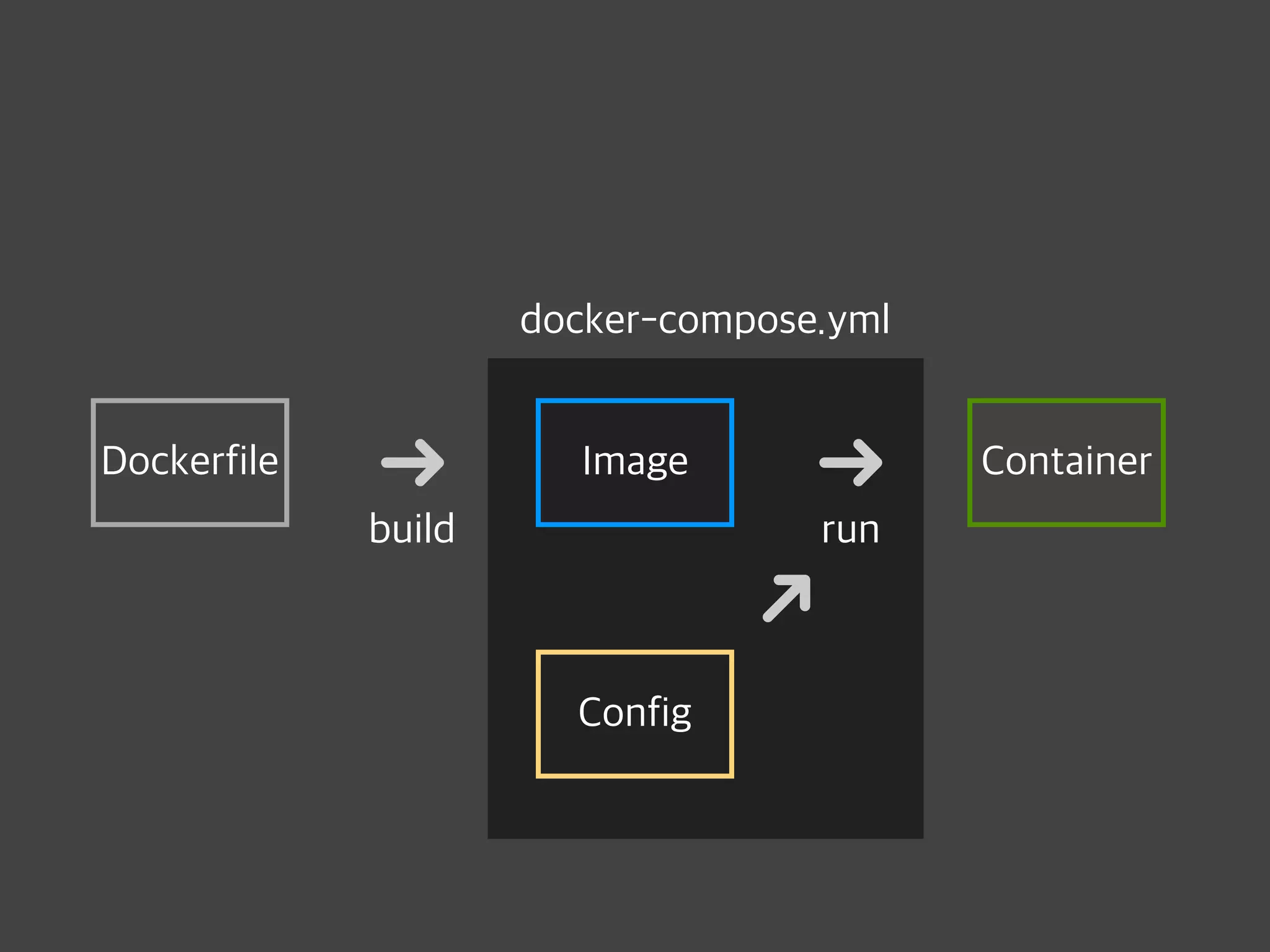This screenshot has height=952, width=1270.
Task: Click the diagonal arrow near Config
Action: tap(787, 597)
